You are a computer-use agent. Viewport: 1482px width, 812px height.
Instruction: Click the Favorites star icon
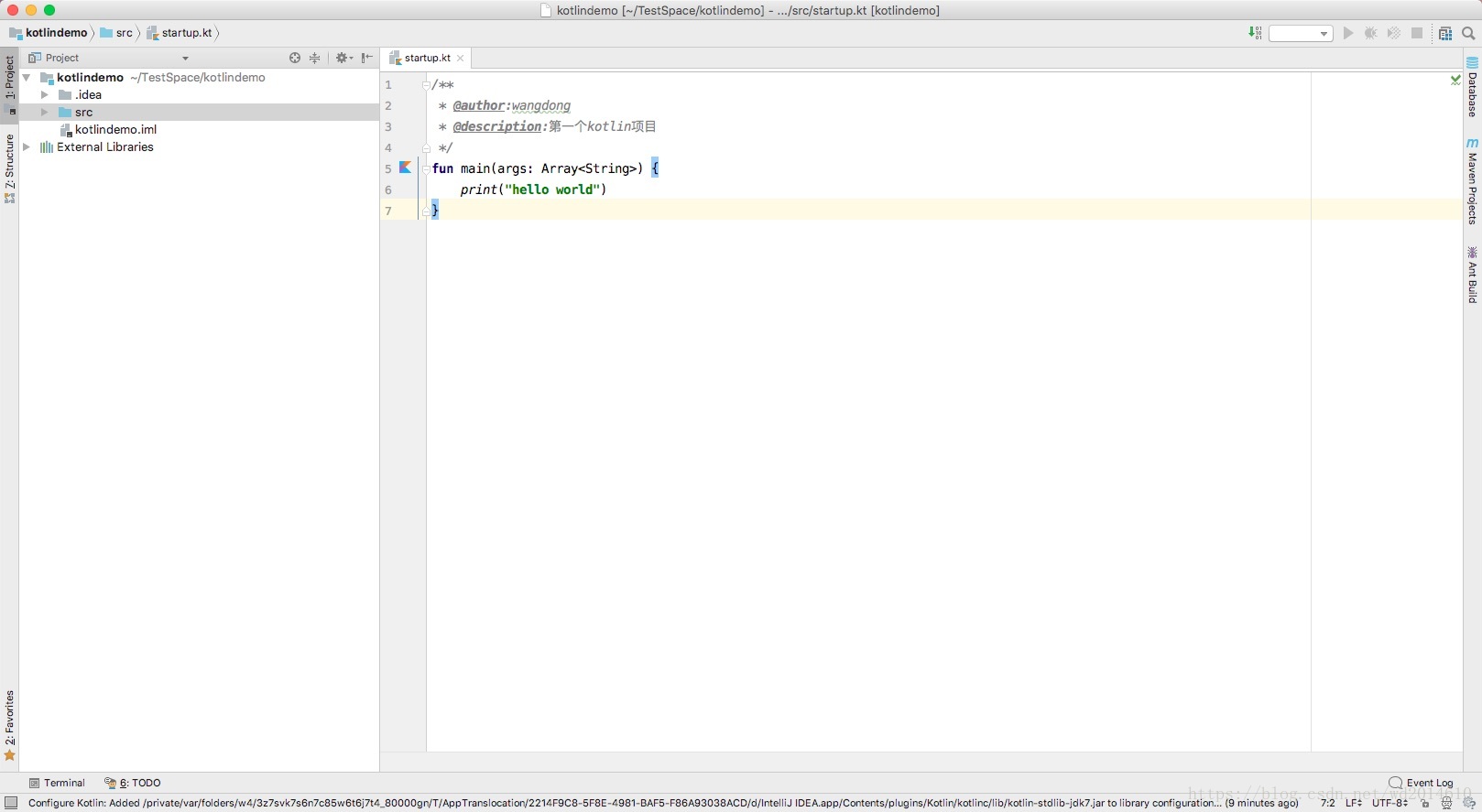click(x=10, y=756)
